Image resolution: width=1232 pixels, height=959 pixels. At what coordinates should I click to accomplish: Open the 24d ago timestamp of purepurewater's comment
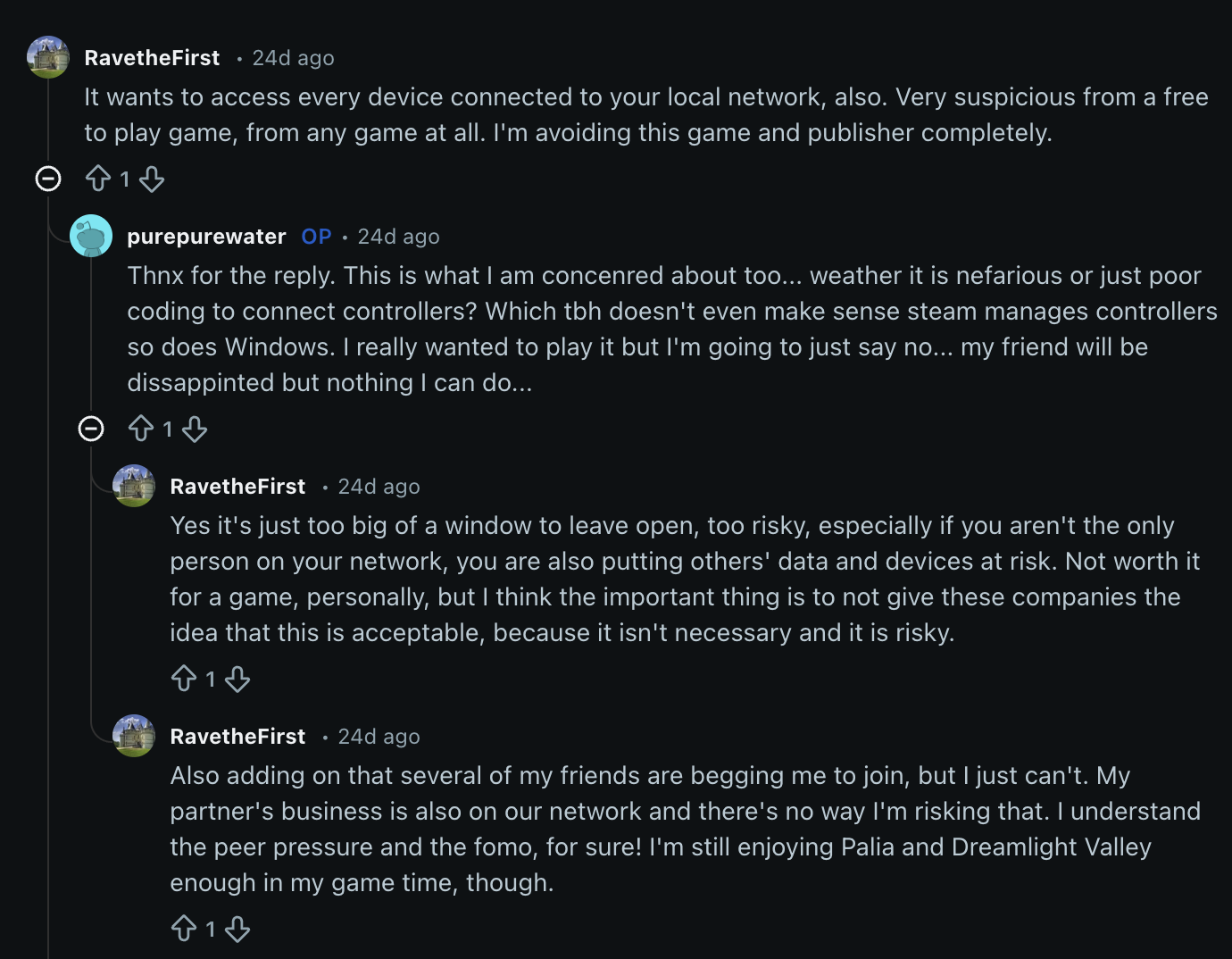[x=398, y=237]
